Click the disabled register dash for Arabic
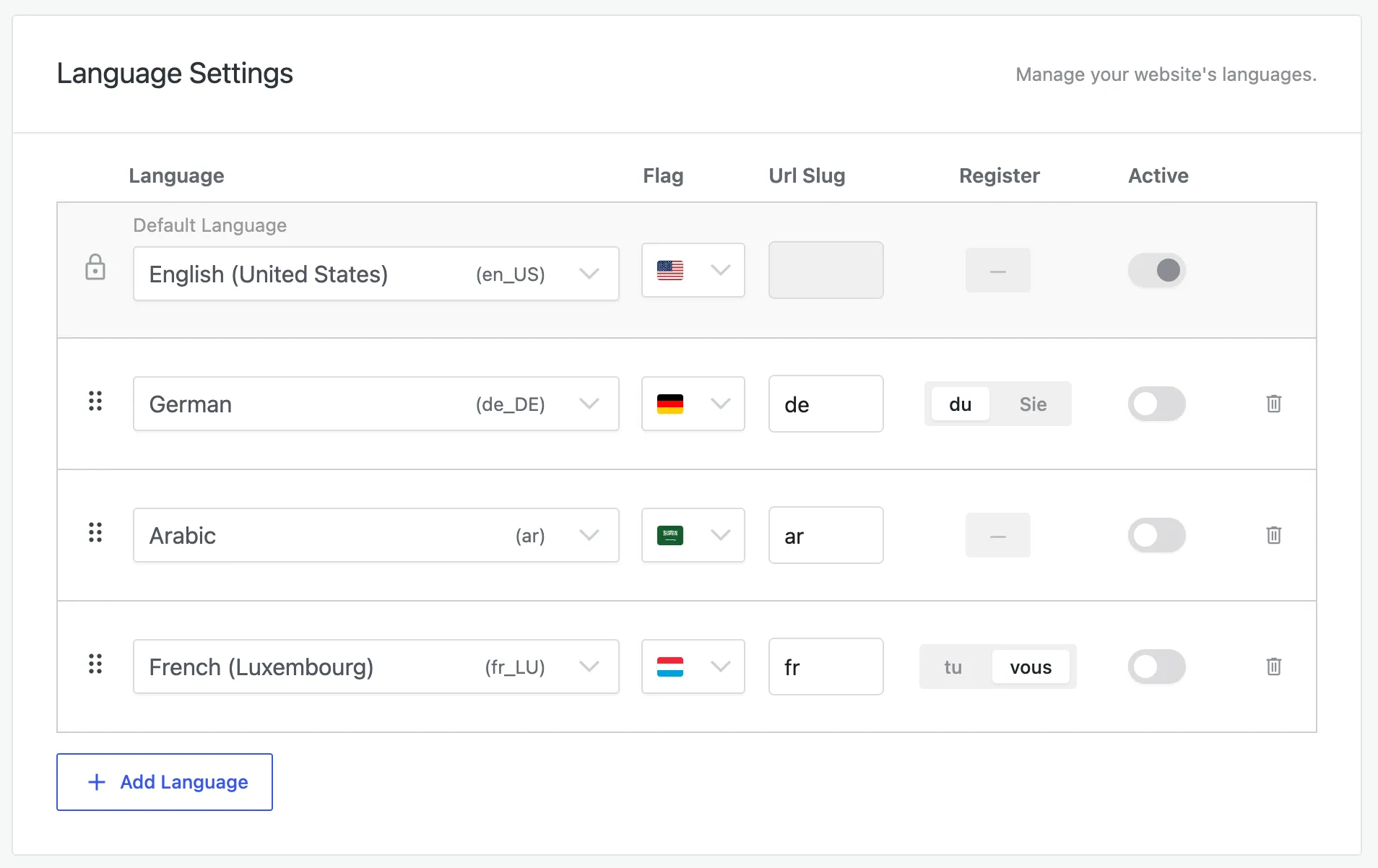This screenshot has width=1378, height=868. [x=998, y=535]
